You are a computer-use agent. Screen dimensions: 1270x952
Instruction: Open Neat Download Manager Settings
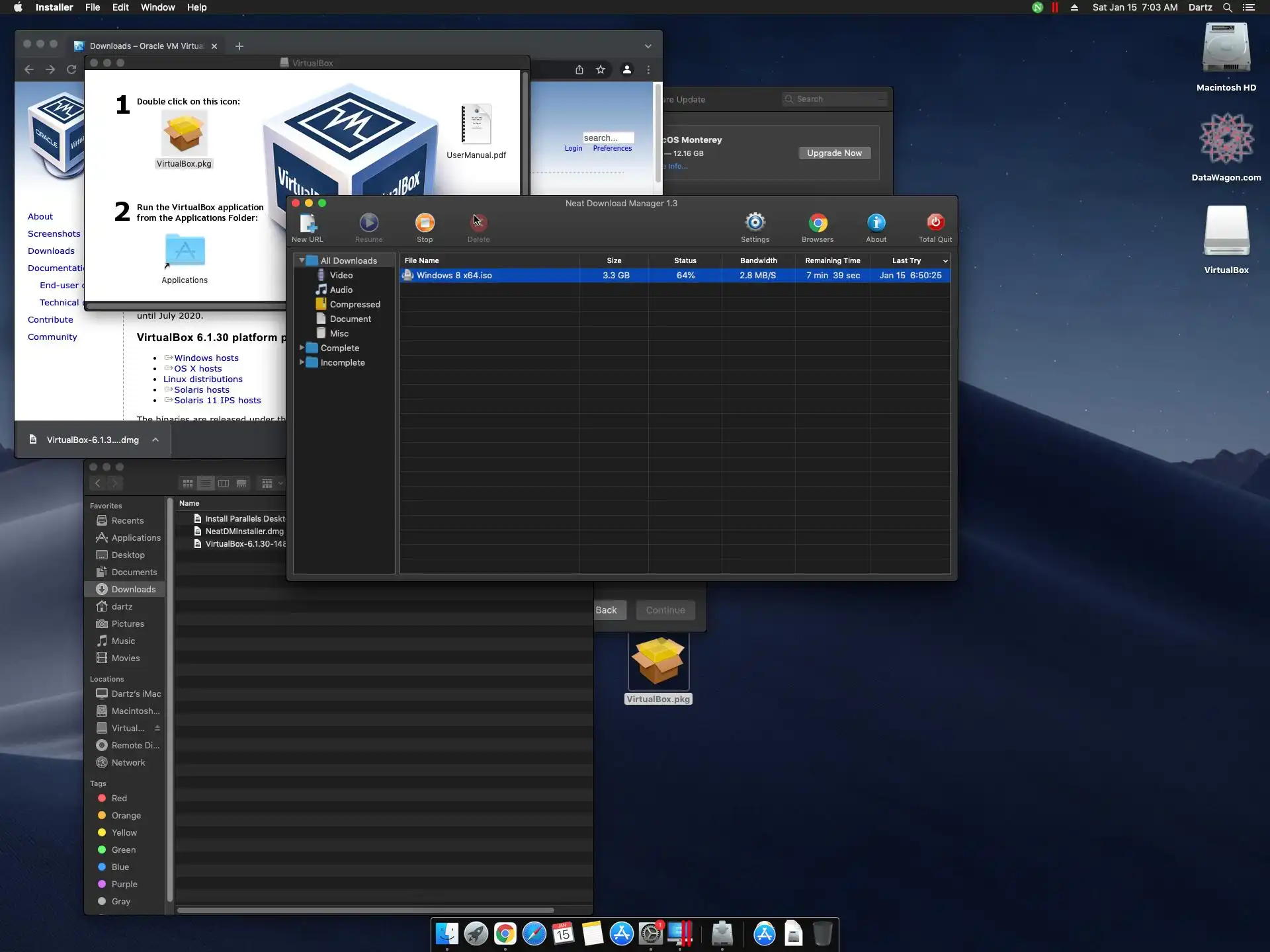(755, 223)
